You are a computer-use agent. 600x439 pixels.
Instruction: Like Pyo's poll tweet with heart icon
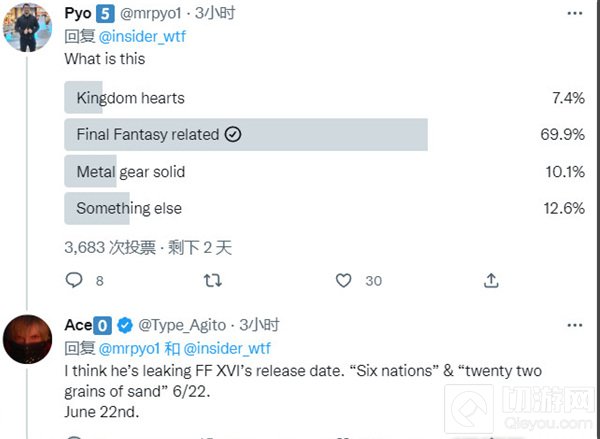coord(344,281)
